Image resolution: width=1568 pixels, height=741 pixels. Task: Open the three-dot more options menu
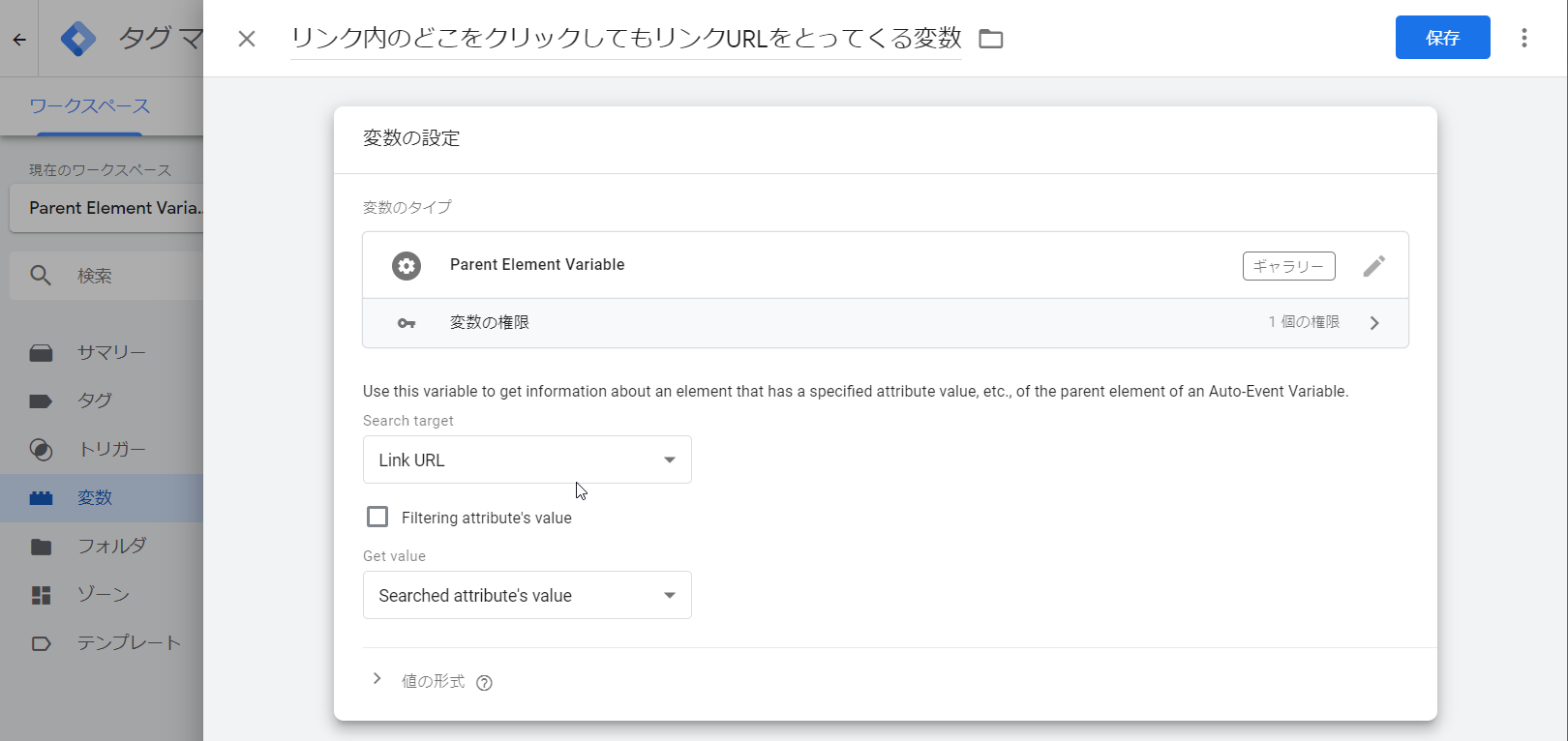tap(1523, 38)
